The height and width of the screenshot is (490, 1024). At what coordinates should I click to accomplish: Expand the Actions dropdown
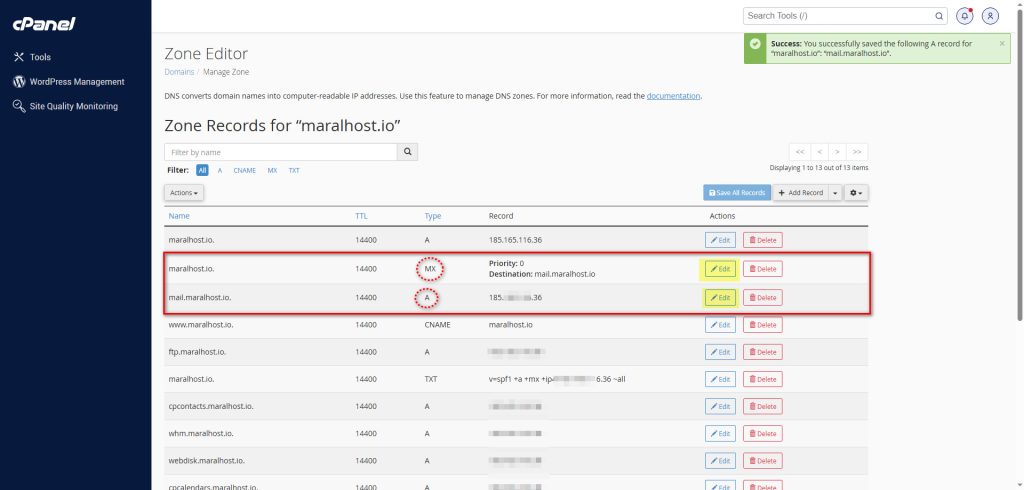185,192
